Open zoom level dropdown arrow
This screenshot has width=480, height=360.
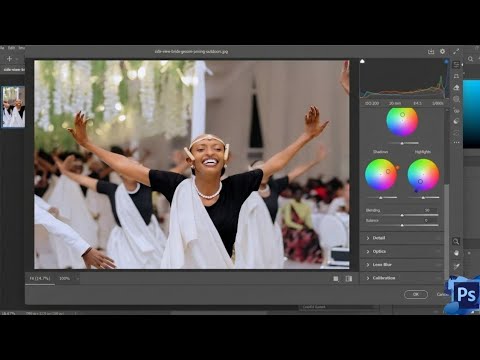click(77, 278)
